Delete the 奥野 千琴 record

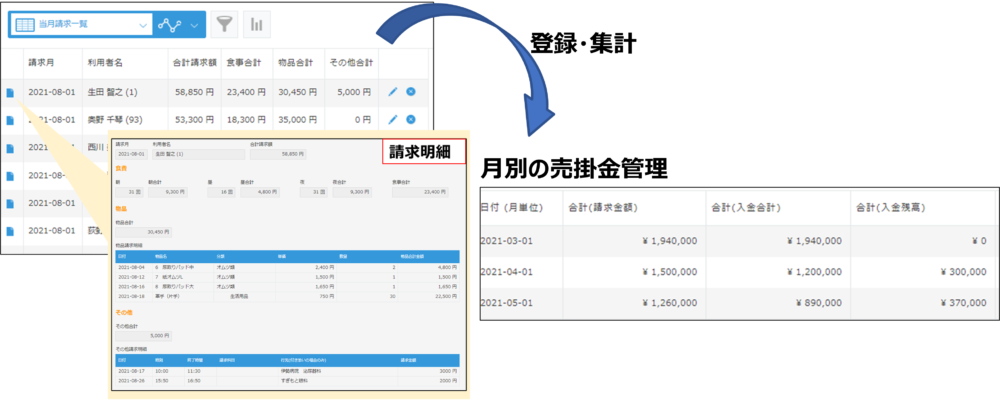point(411,119)
